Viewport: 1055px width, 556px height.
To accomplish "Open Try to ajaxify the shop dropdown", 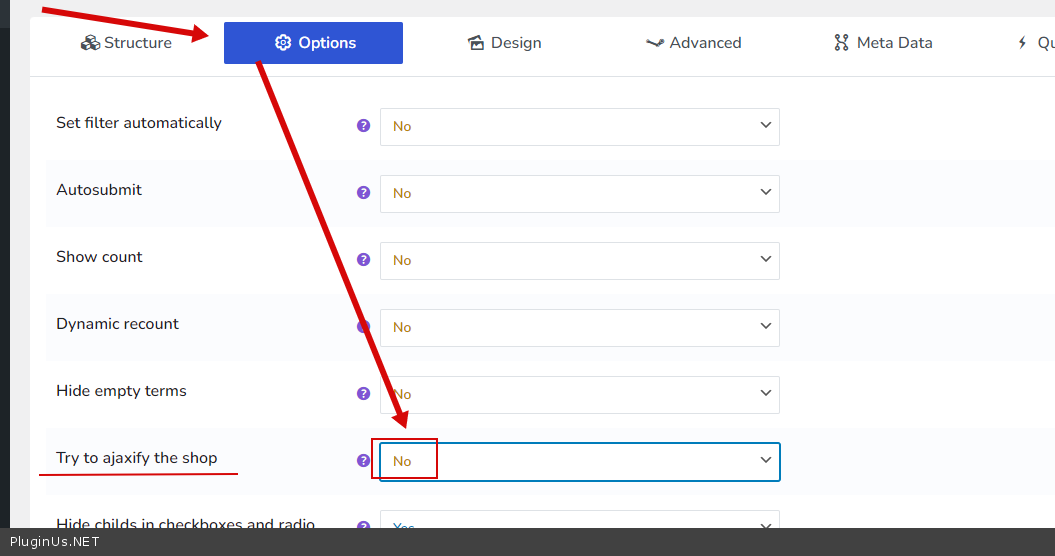I will click(579, 461).
